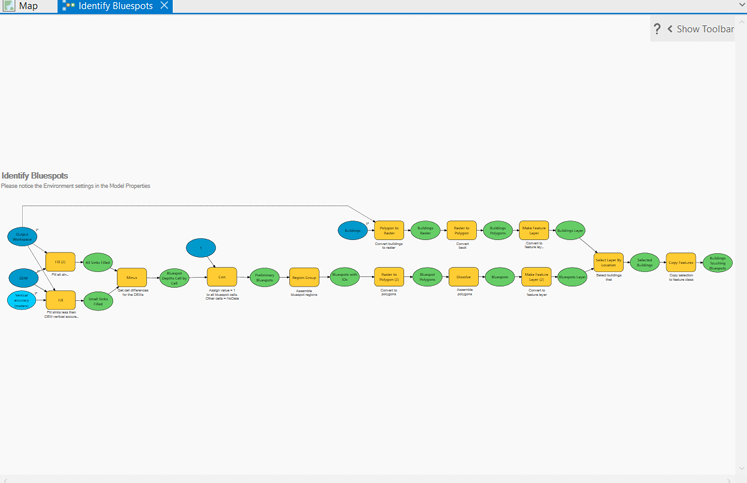747x483 pixels.
Task: Click the Fill (2) tool element
Action: point(61,262)
